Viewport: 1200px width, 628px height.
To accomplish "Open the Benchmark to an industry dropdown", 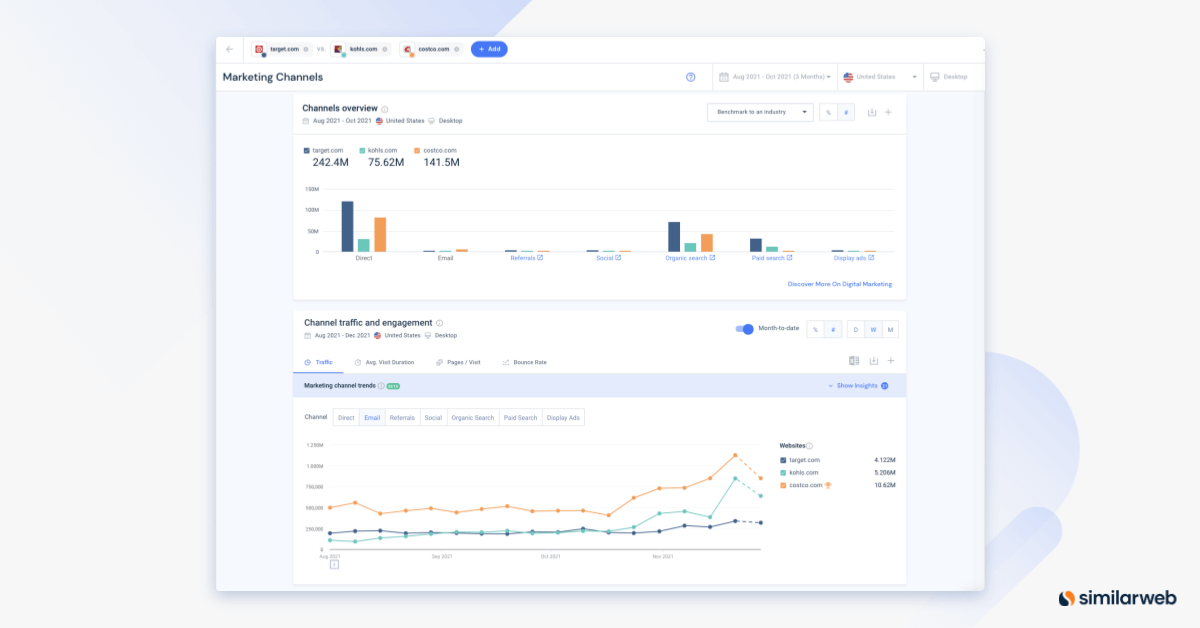I will pyautogui.click(x=760, y=112).
